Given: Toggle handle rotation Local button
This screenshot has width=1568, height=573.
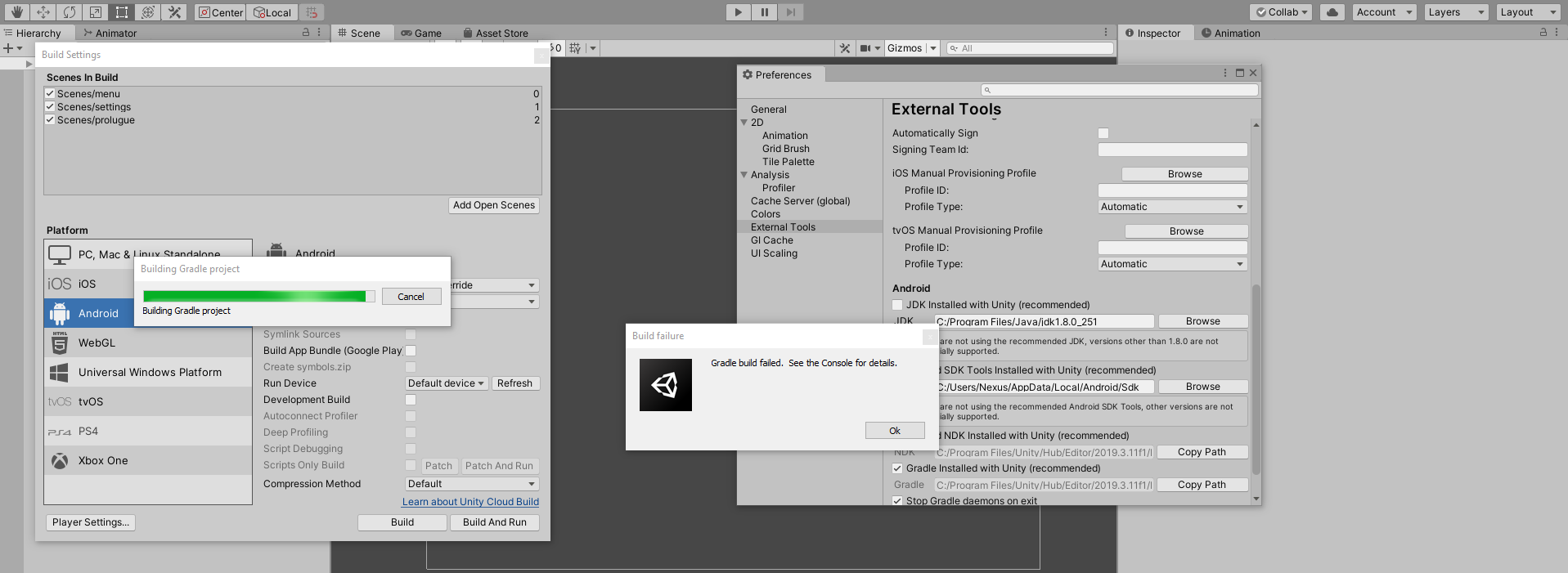Looking at the screenshot, I should [272, 12].
